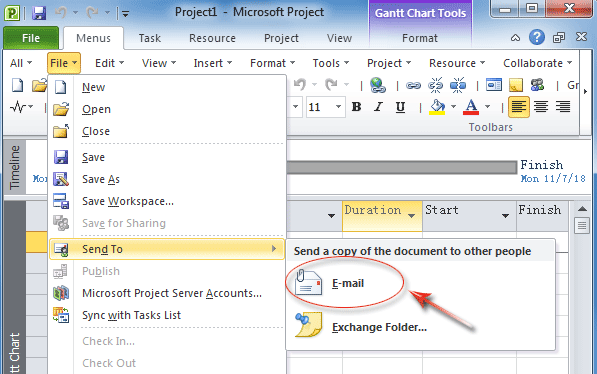Minimize the ribbon with caret icon

coord(515,38)
